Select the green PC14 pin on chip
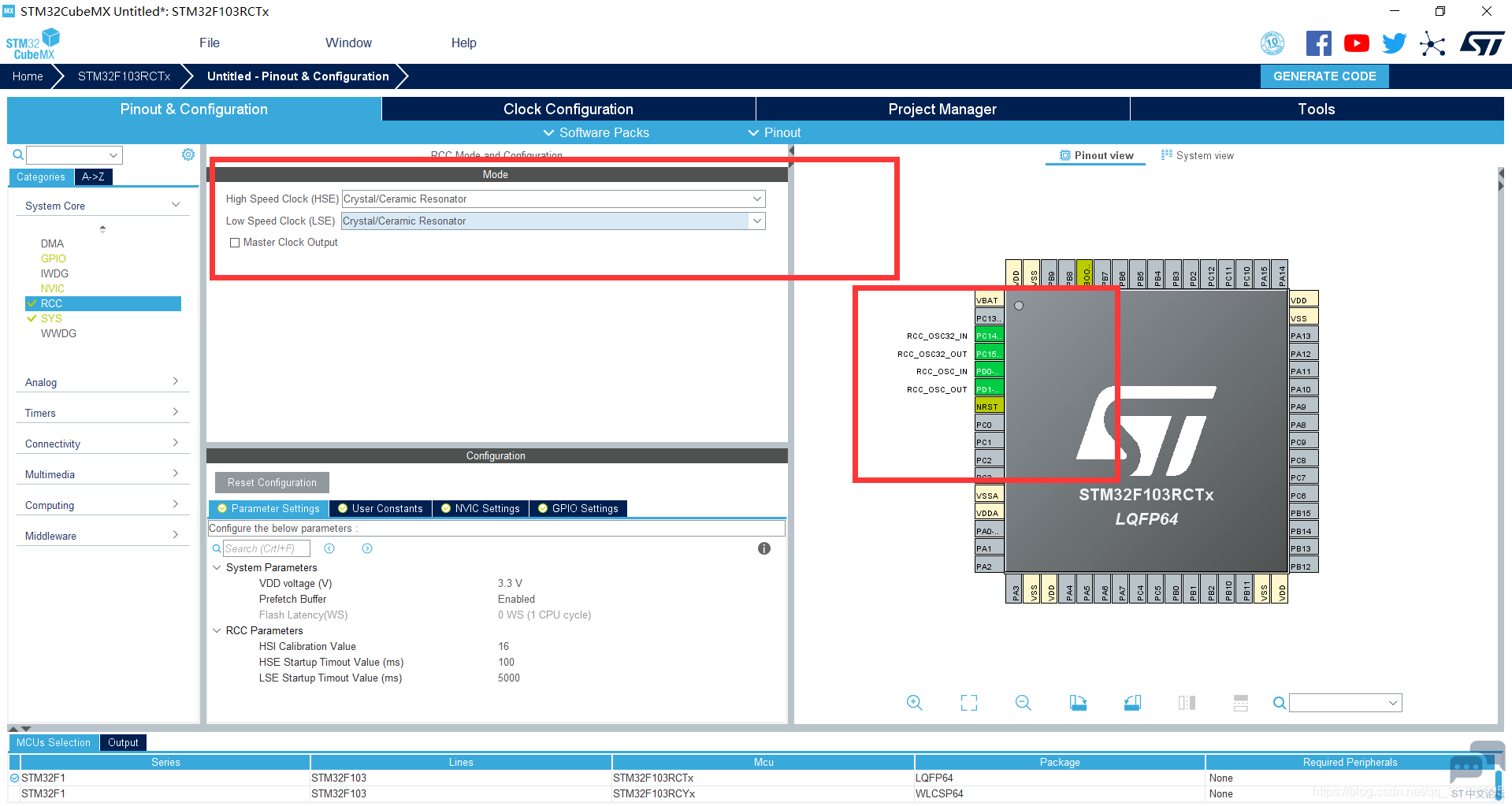 (x=989, y=336)
